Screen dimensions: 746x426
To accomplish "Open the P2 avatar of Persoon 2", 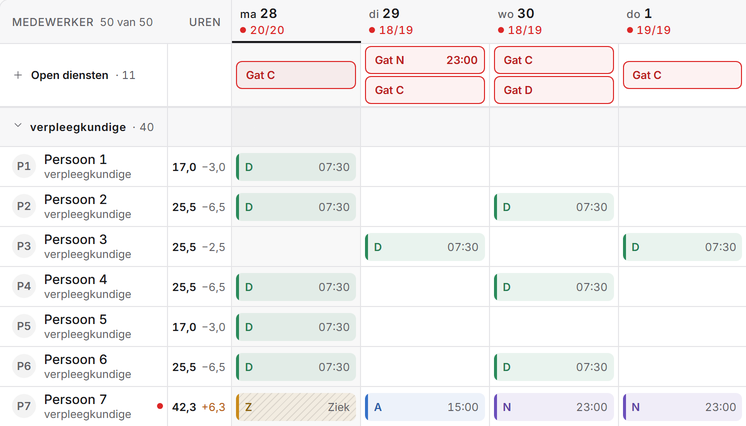I will (x=24, y=206).
